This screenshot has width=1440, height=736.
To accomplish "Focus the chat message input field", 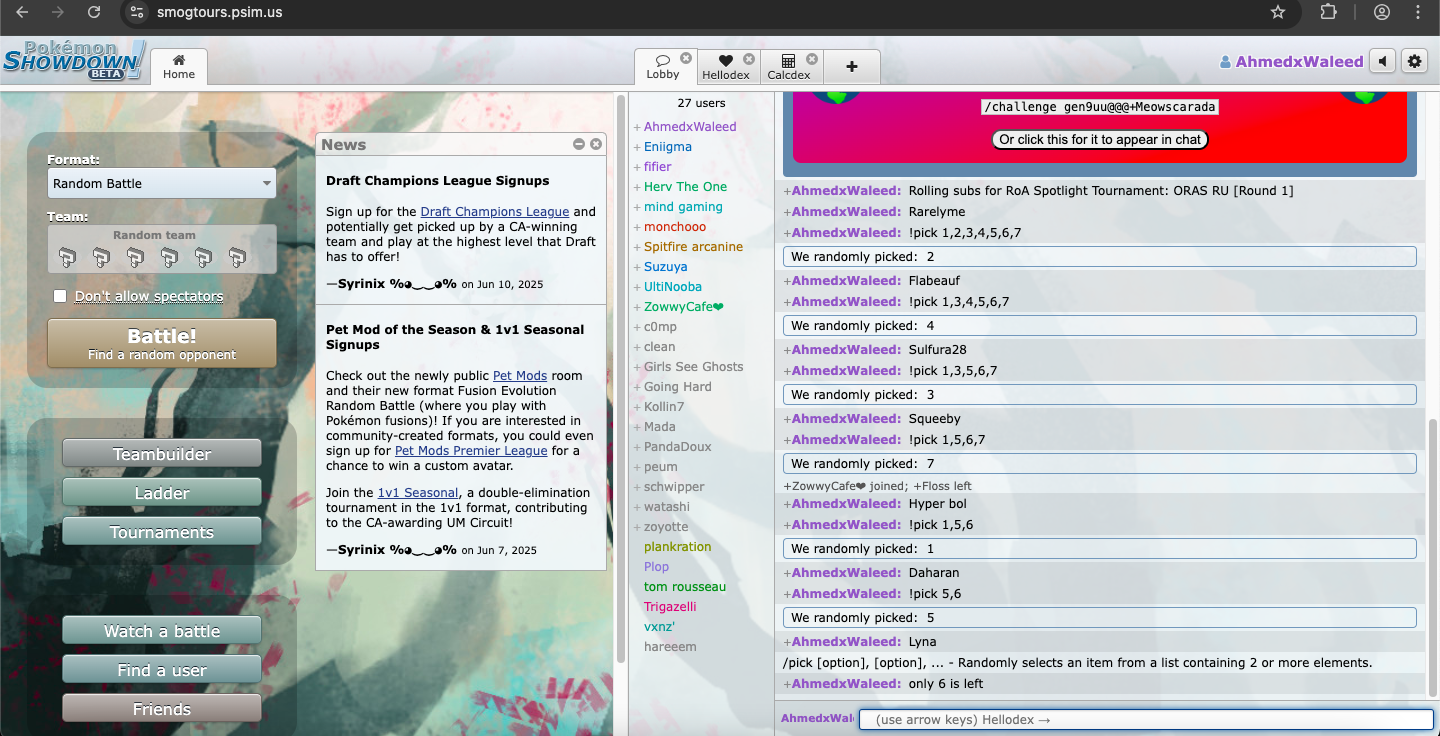I will point(1146,720).
